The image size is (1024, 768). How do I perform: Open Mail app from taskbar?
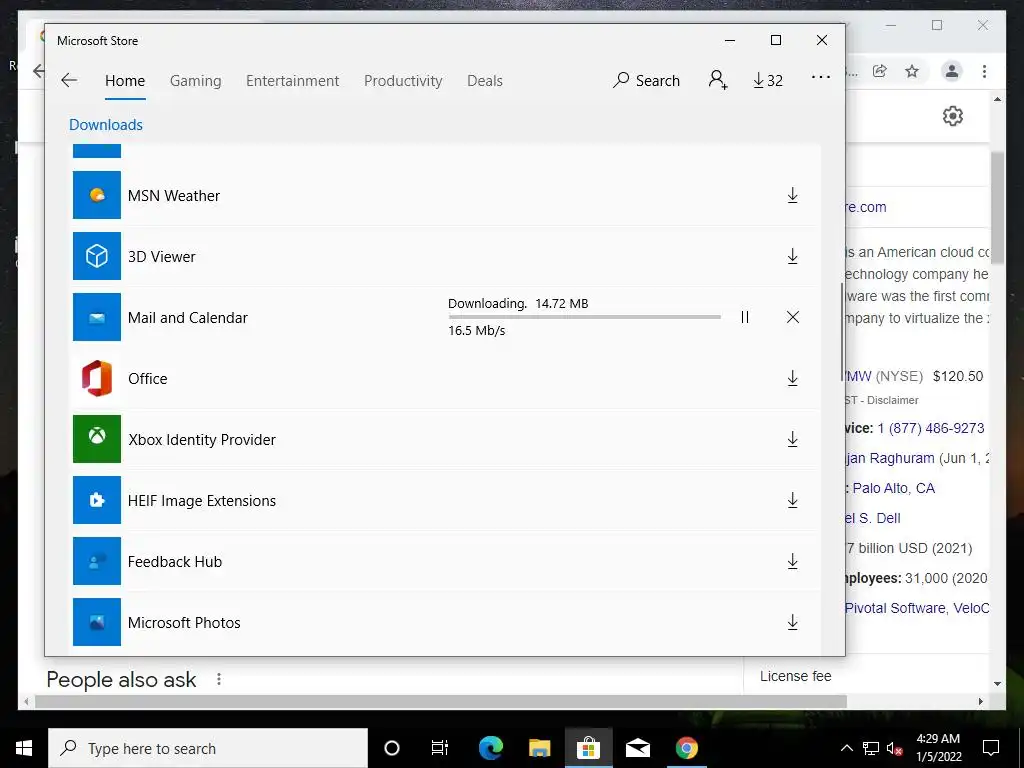[x=637, y=748]
